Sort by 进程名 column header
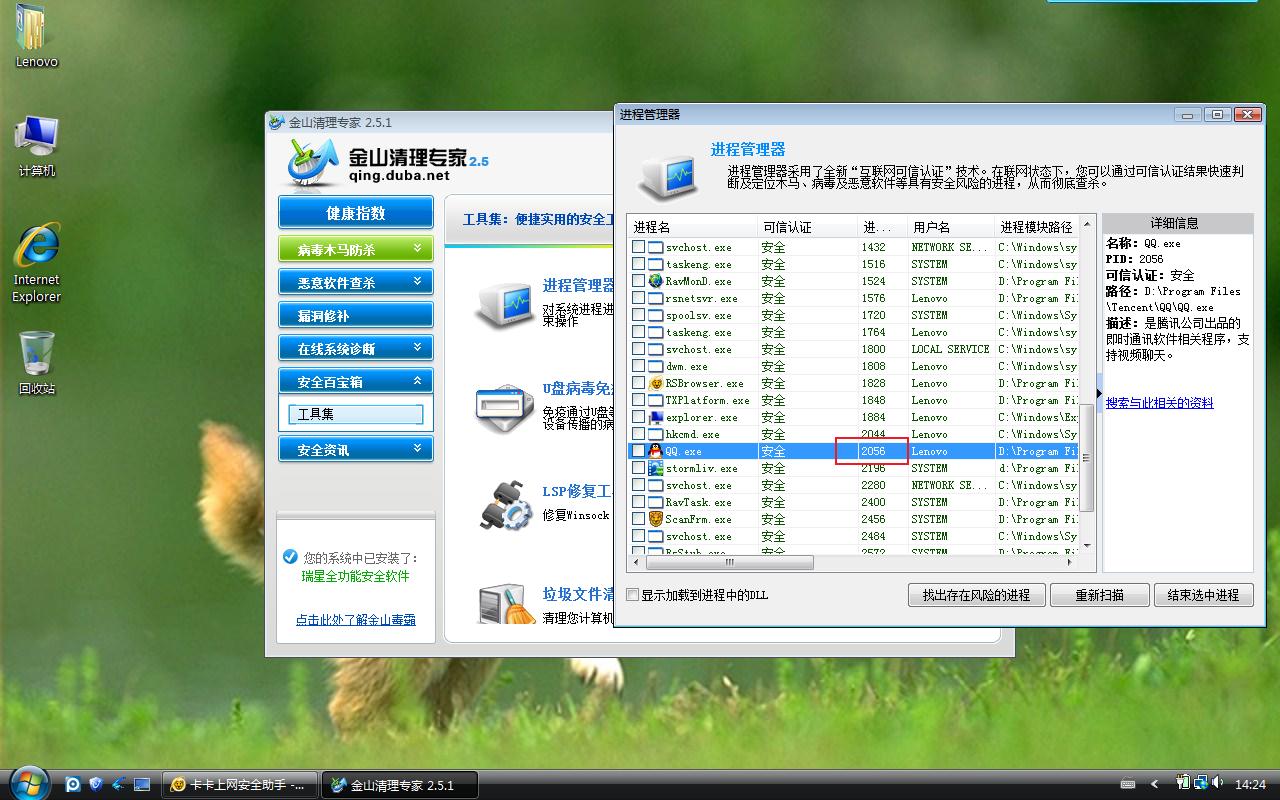The image size is (1280, 800). [692, 227]
